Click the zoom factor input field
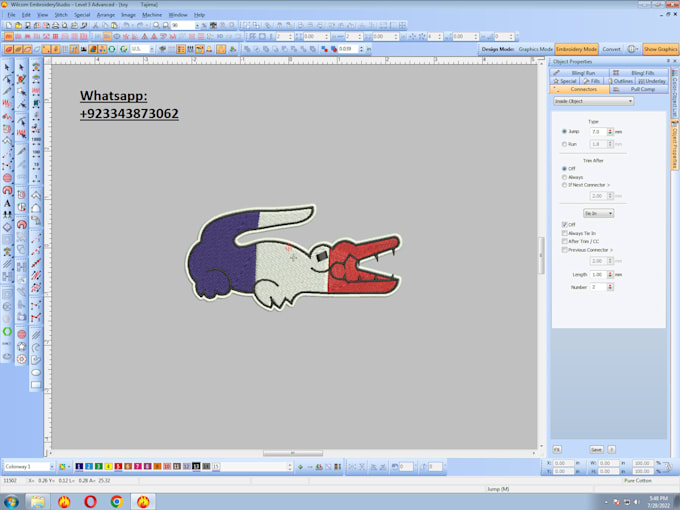 coord(182,26)
